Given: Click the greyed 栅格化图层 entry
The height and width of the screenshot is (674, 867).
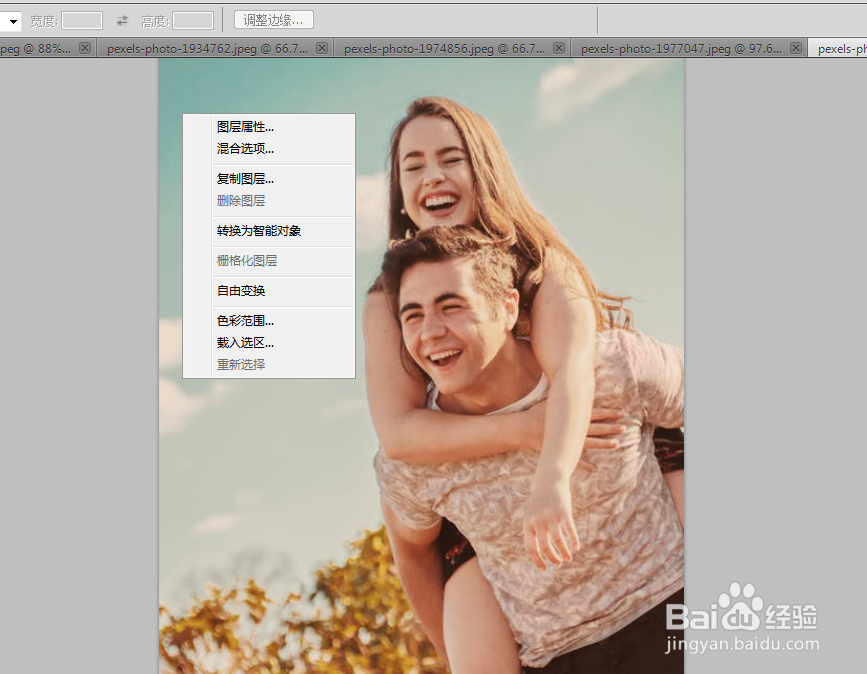Looking at the screenshot, I should click(x=269, y=261).
